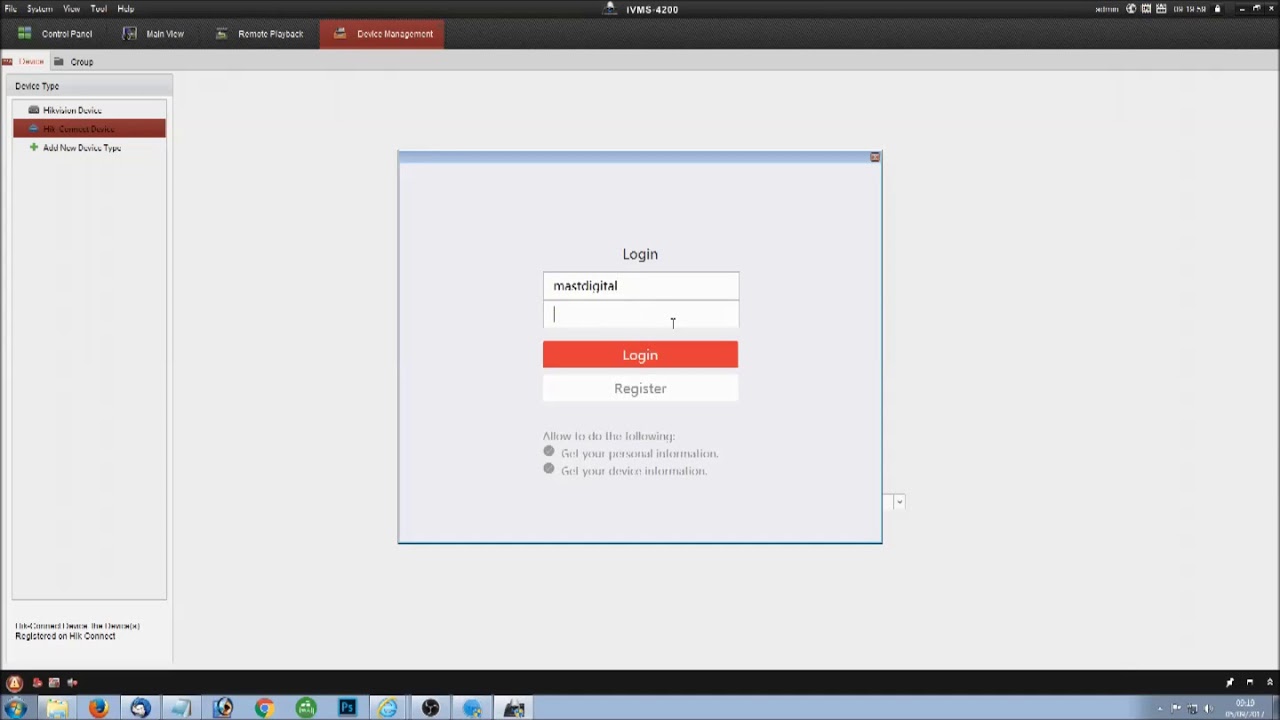
Task: Click the empty password field
Action: pyautogui.click(x=641, y=314)
